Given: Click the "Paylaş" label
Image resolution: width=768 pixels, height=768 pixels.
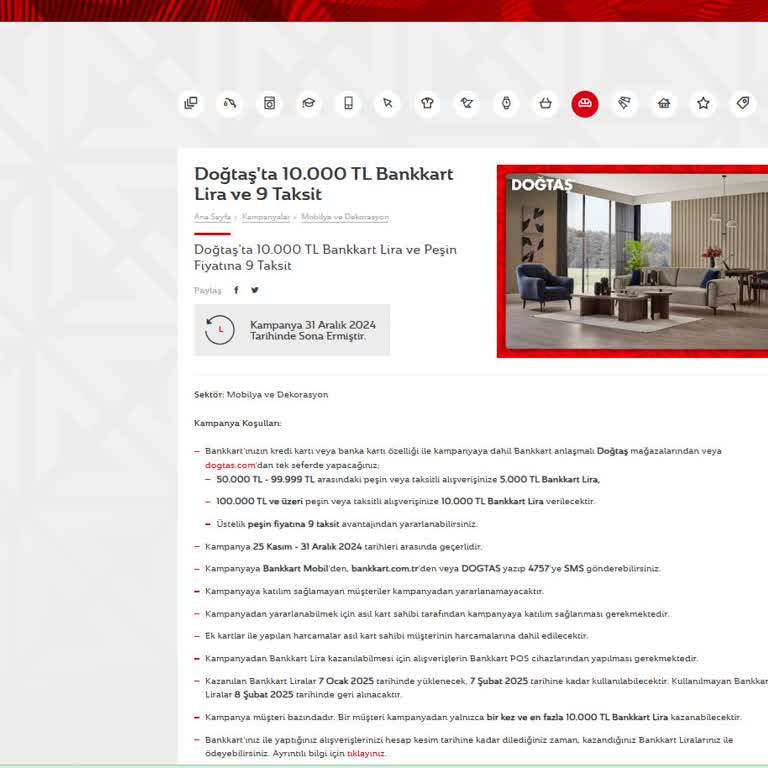Looking at the screenshot, I should point(208,290).
